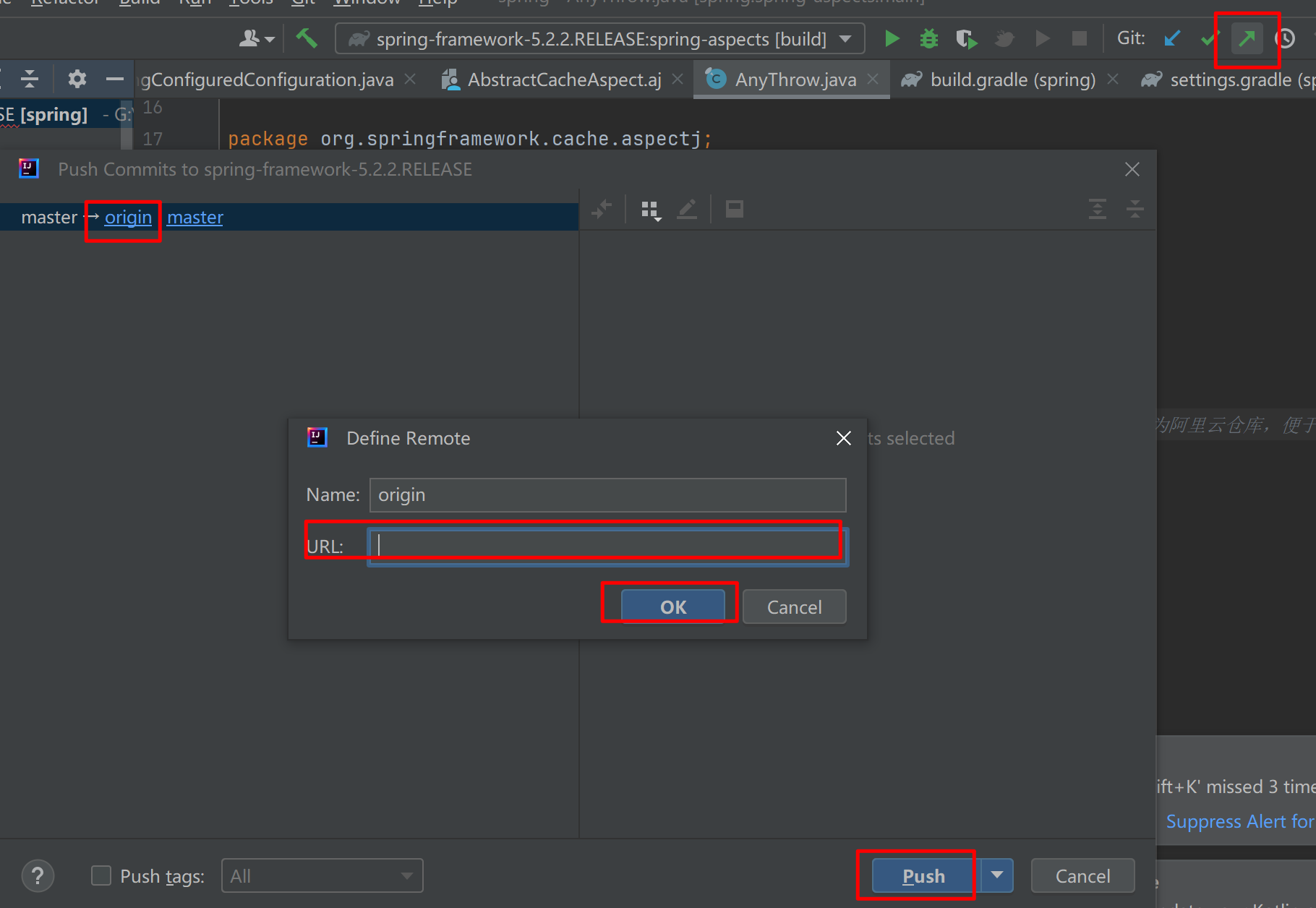Open the Push tags All dropdown
Image resolution: width=1316 pixels, height=908 pixels.
[x=322, y=876]
